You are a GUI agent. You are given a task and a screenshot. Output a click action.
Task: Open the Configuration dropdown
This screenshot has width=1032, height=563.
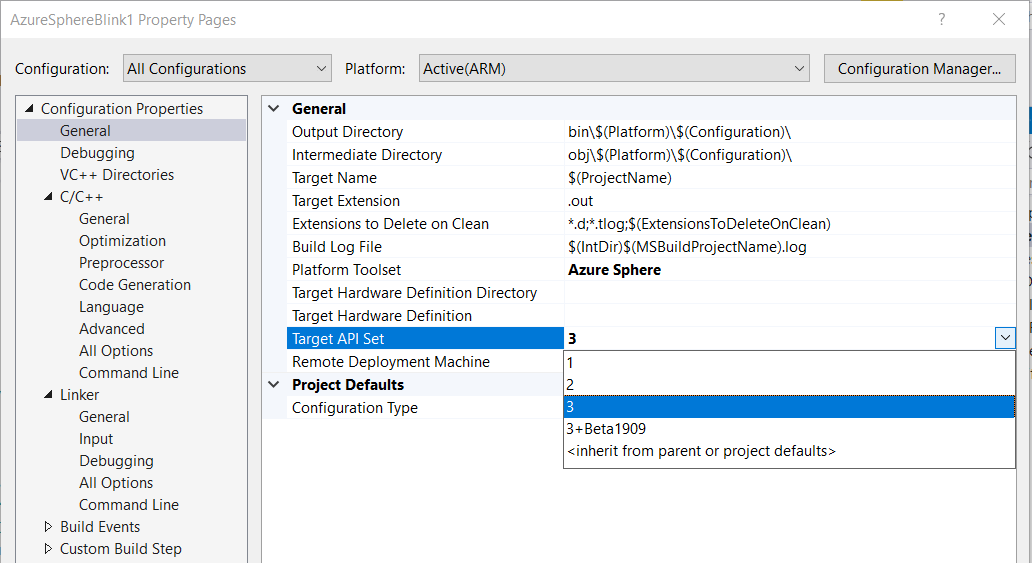point(227,69)
